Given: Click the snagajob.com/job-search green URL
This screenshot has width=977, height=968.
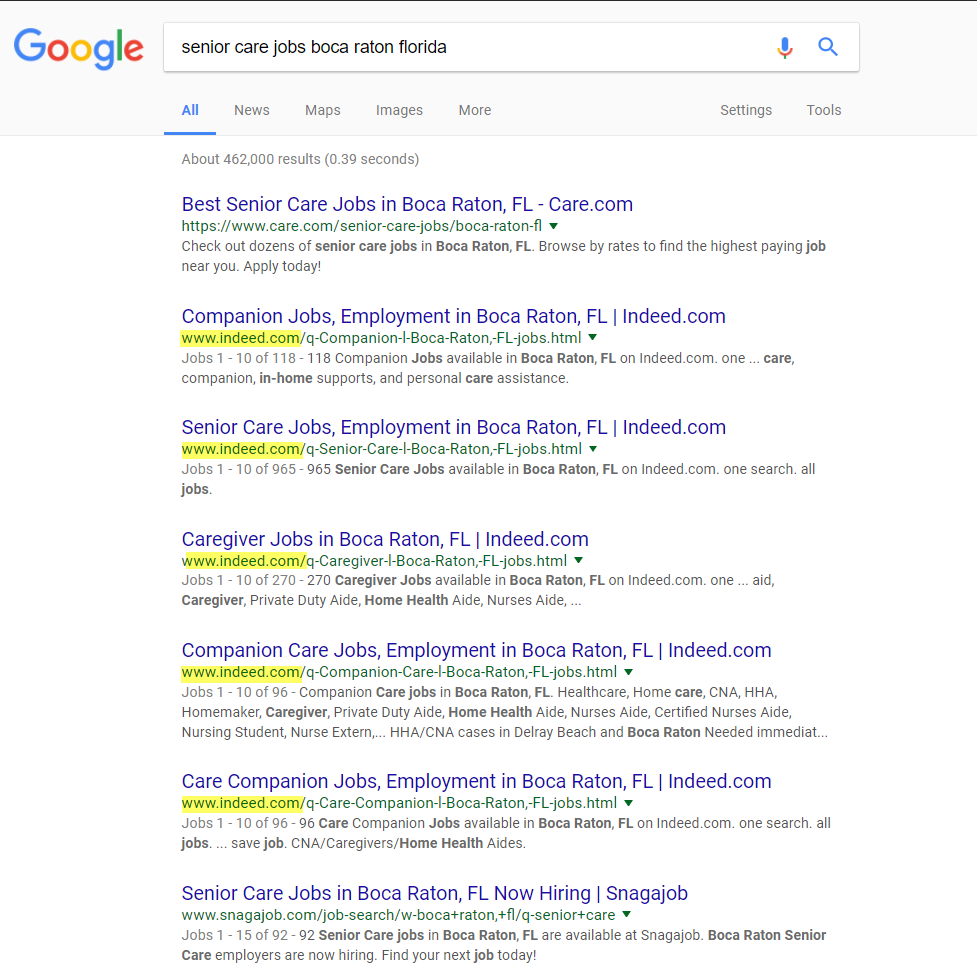Looking at the screenshot, I should [398, 915].
